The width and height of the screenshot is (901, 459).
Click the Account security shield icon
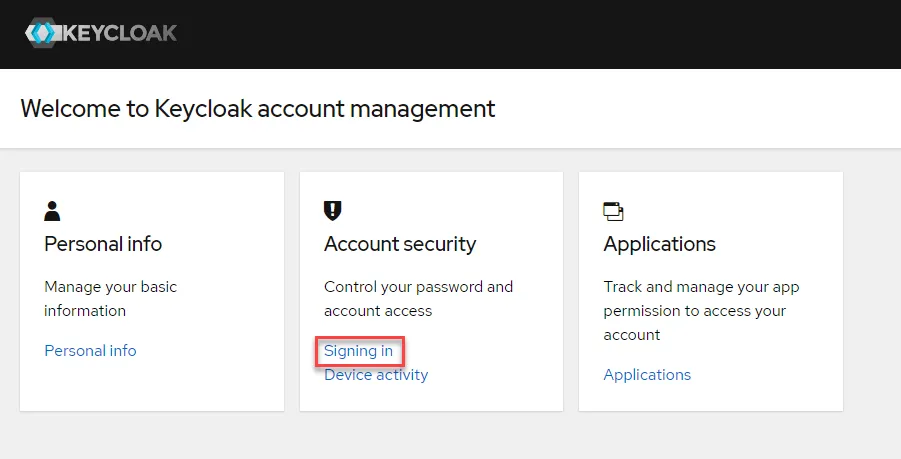[332, 211]
